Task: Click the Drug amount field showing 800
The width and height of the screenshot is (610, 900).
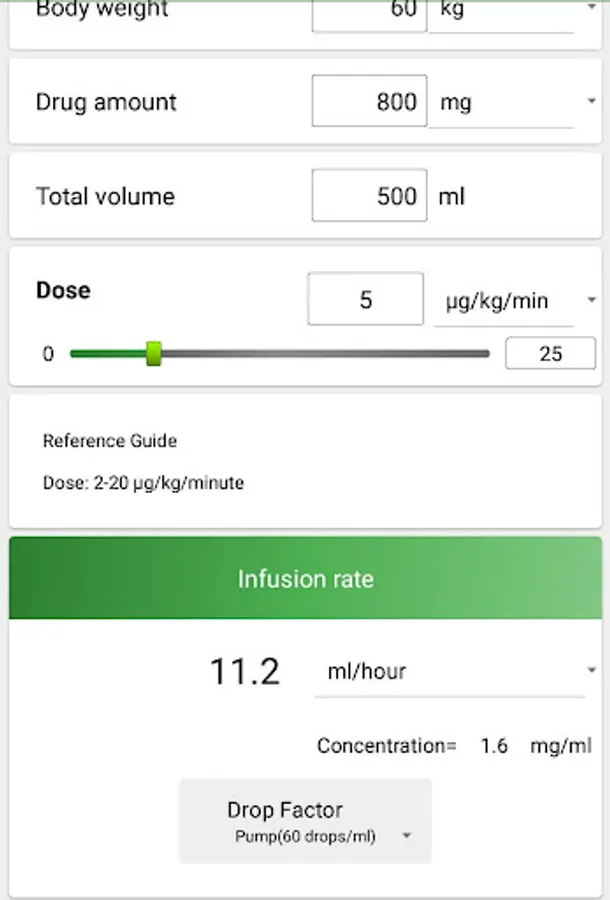Action: [x=369, y=102]
